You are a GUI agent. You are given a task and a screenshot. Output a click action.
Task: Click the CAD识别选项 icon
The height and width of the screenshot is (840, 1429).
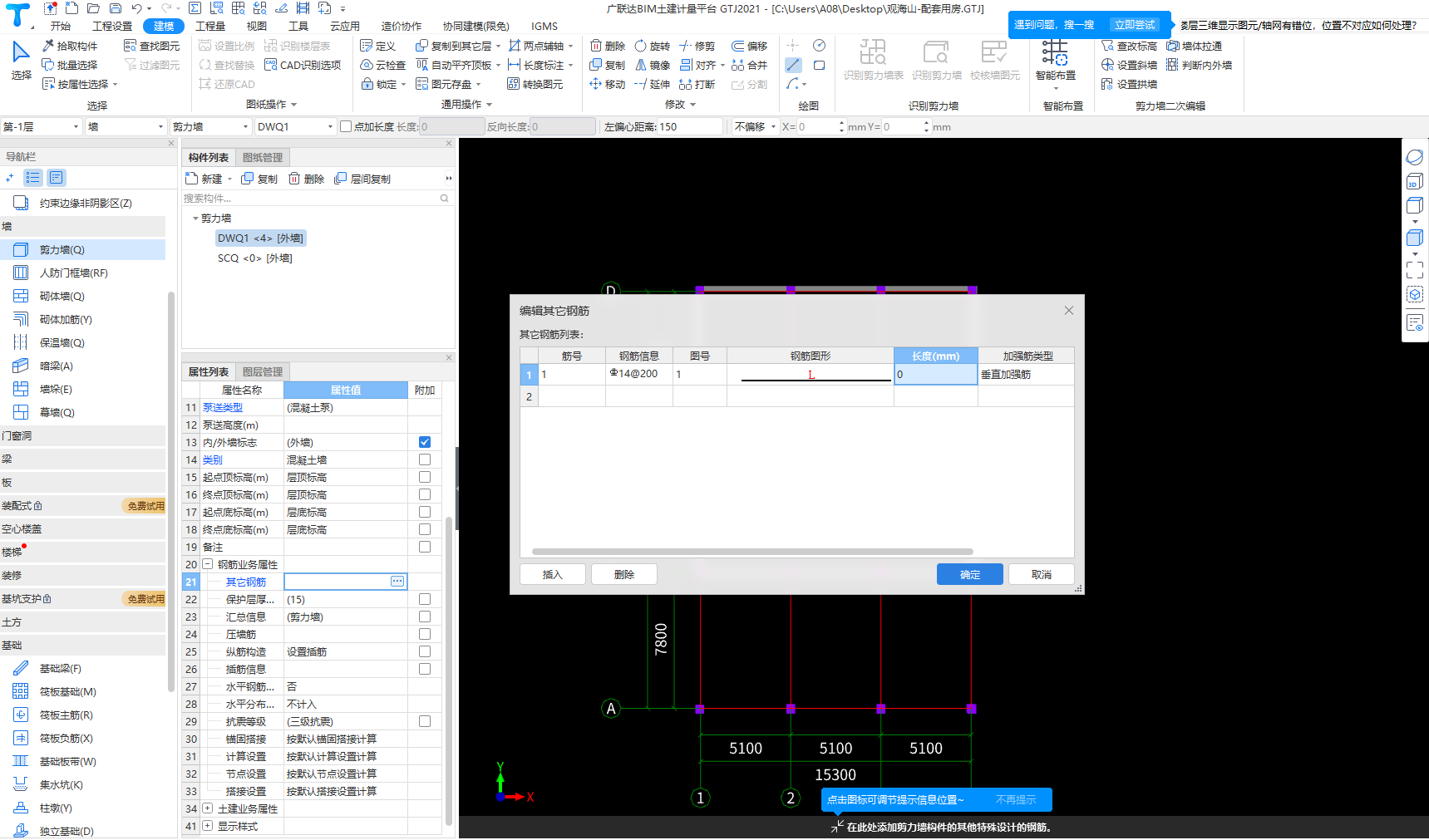270,65
